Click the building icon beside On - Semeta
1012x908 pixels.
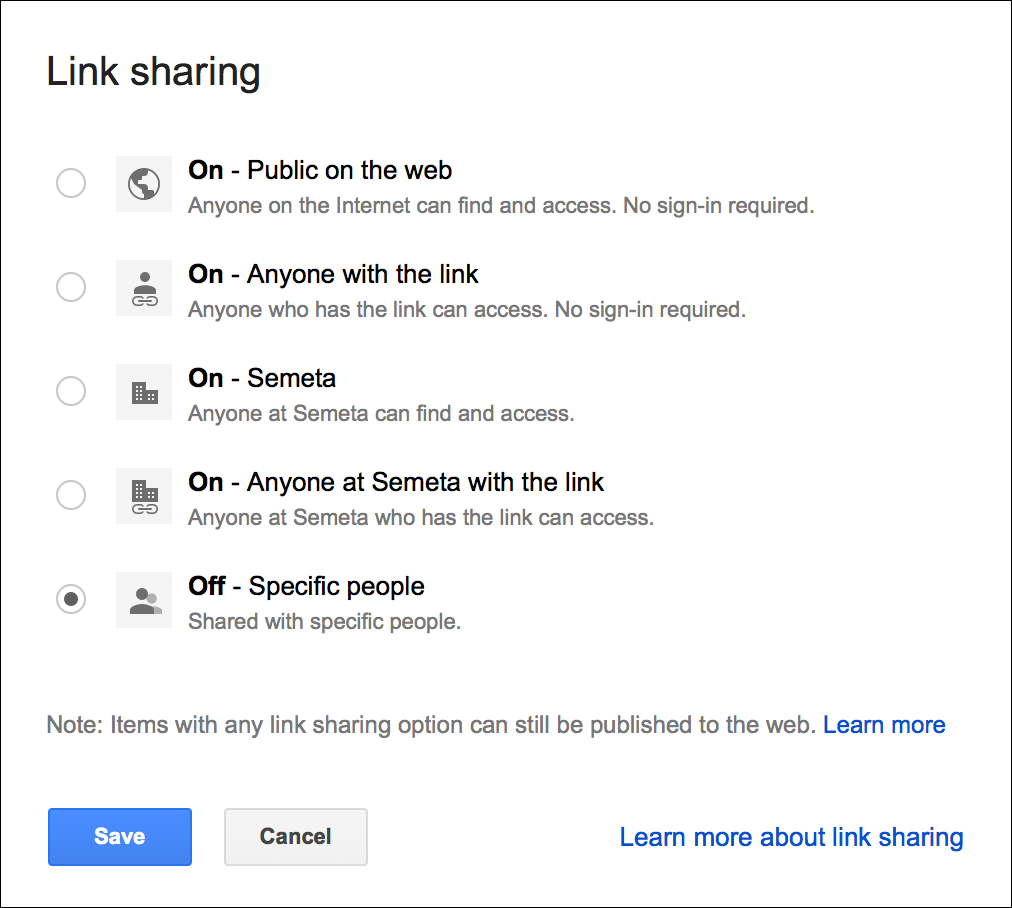tap(144, 392)
